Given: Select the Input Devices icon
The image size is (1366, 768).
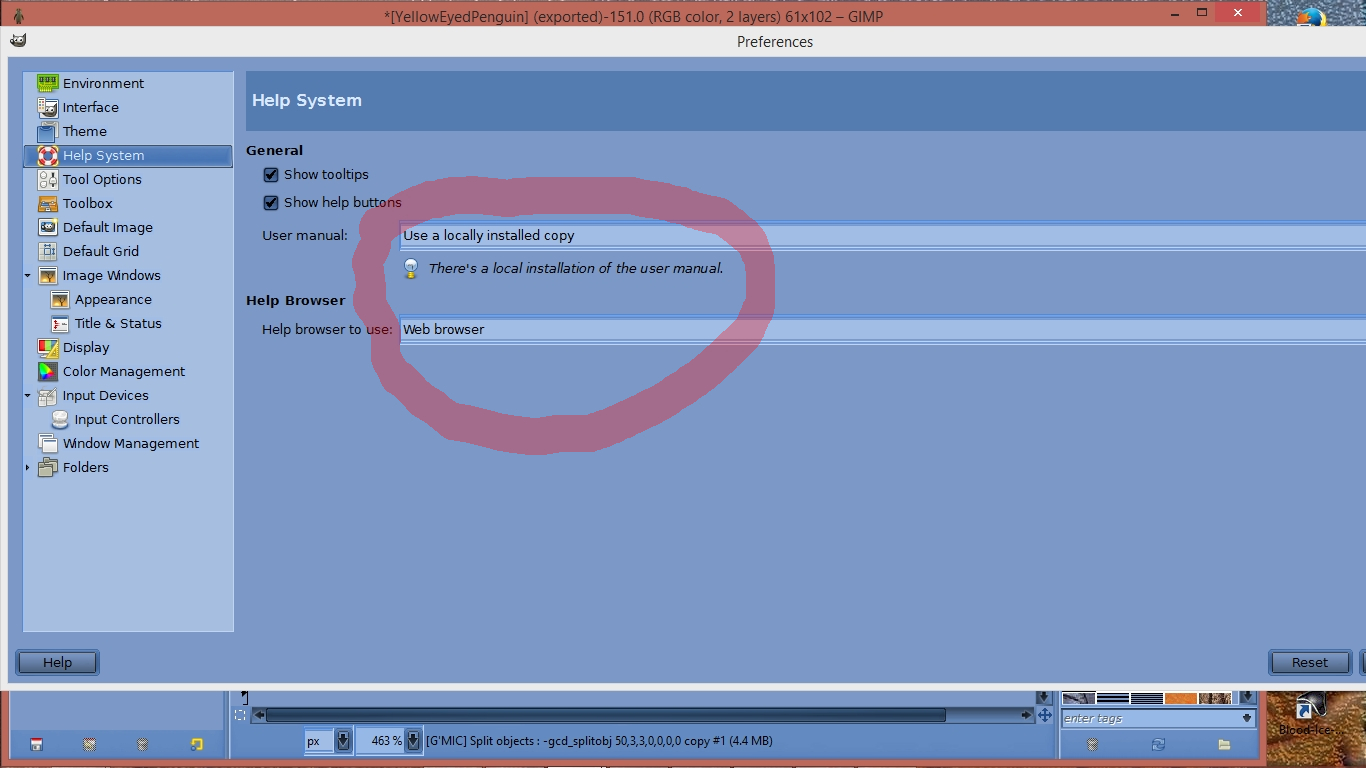Looking at the screenshot, I should [48, 395].
